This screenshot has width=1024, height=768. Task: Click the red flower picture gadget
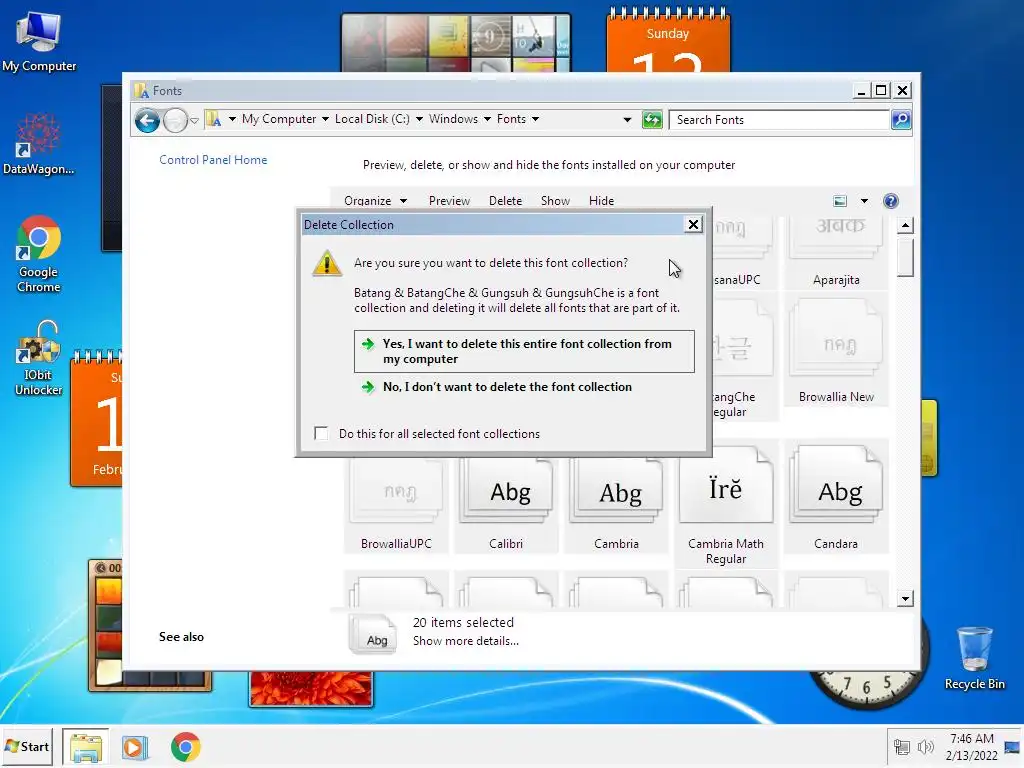tap(311, 688)
